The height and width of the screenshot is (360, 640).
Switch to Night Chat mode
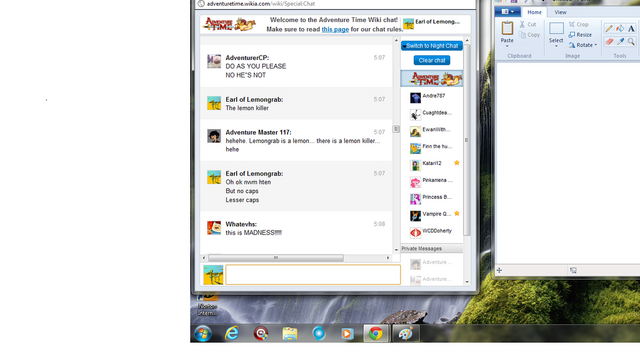point(432,46)
